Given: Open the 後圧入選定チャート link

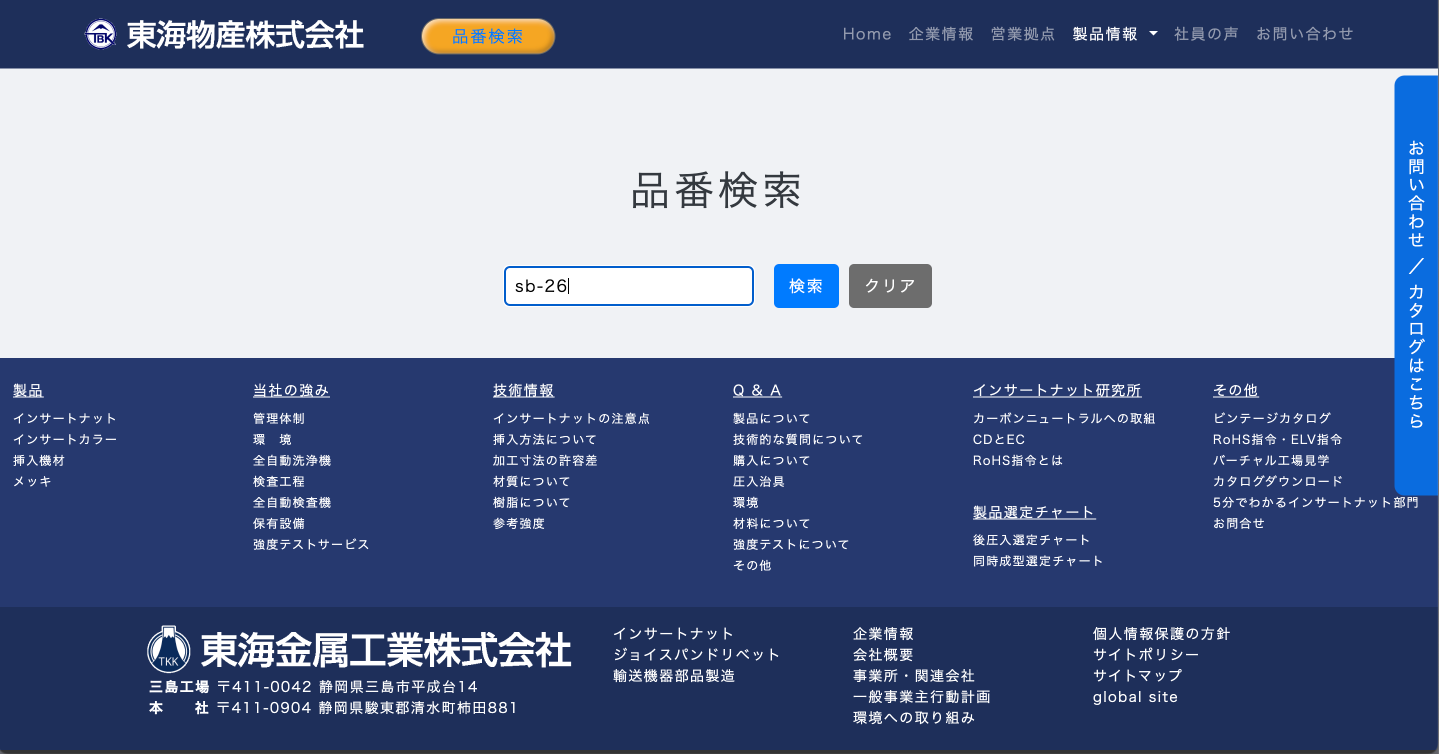Looking at the screenshot, I should point(1031,540).
